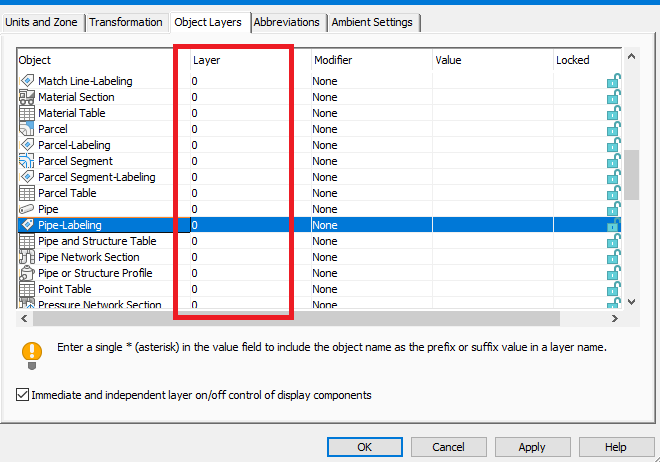Viewport: 660px width, 462px height.
Task: Toggle immediate and independent layer control checkbox
Action: (22, 395)
